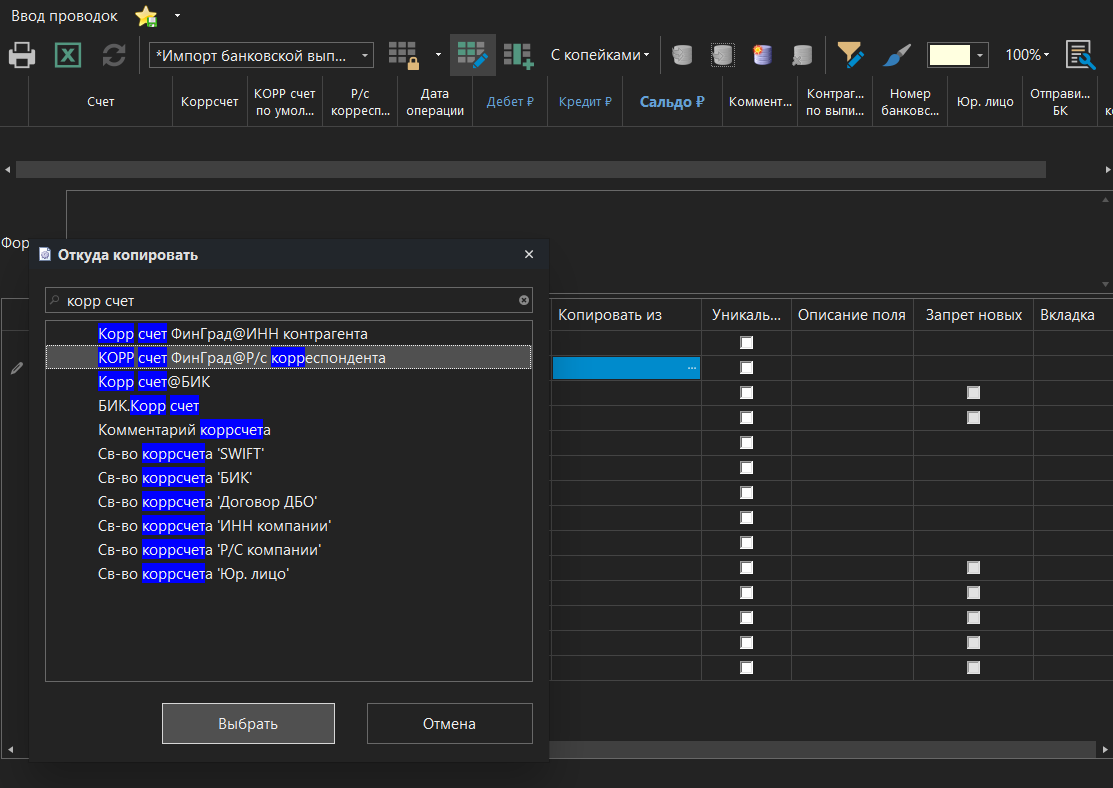Click the pale yellow color swatch
The width and height of the screenshot is (1113, 788).
[949, 55]
